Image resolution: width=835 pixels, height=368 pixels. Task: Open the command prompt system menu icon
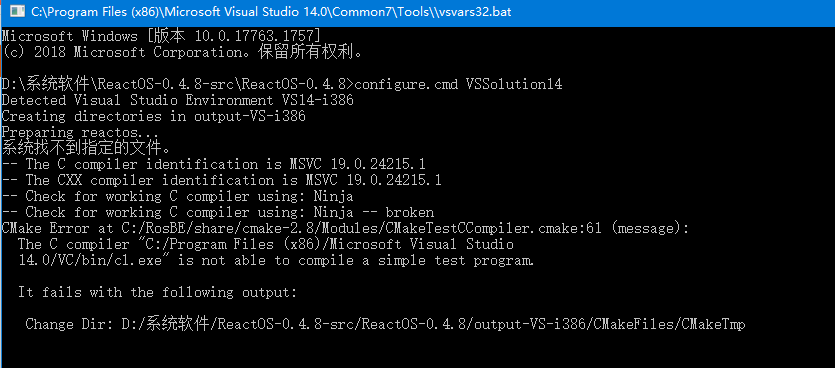coord(17,11)
